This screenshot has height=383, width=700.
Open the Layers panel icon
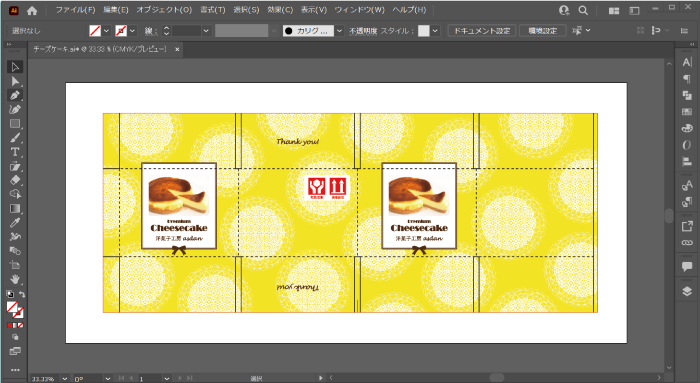point(687,291)
